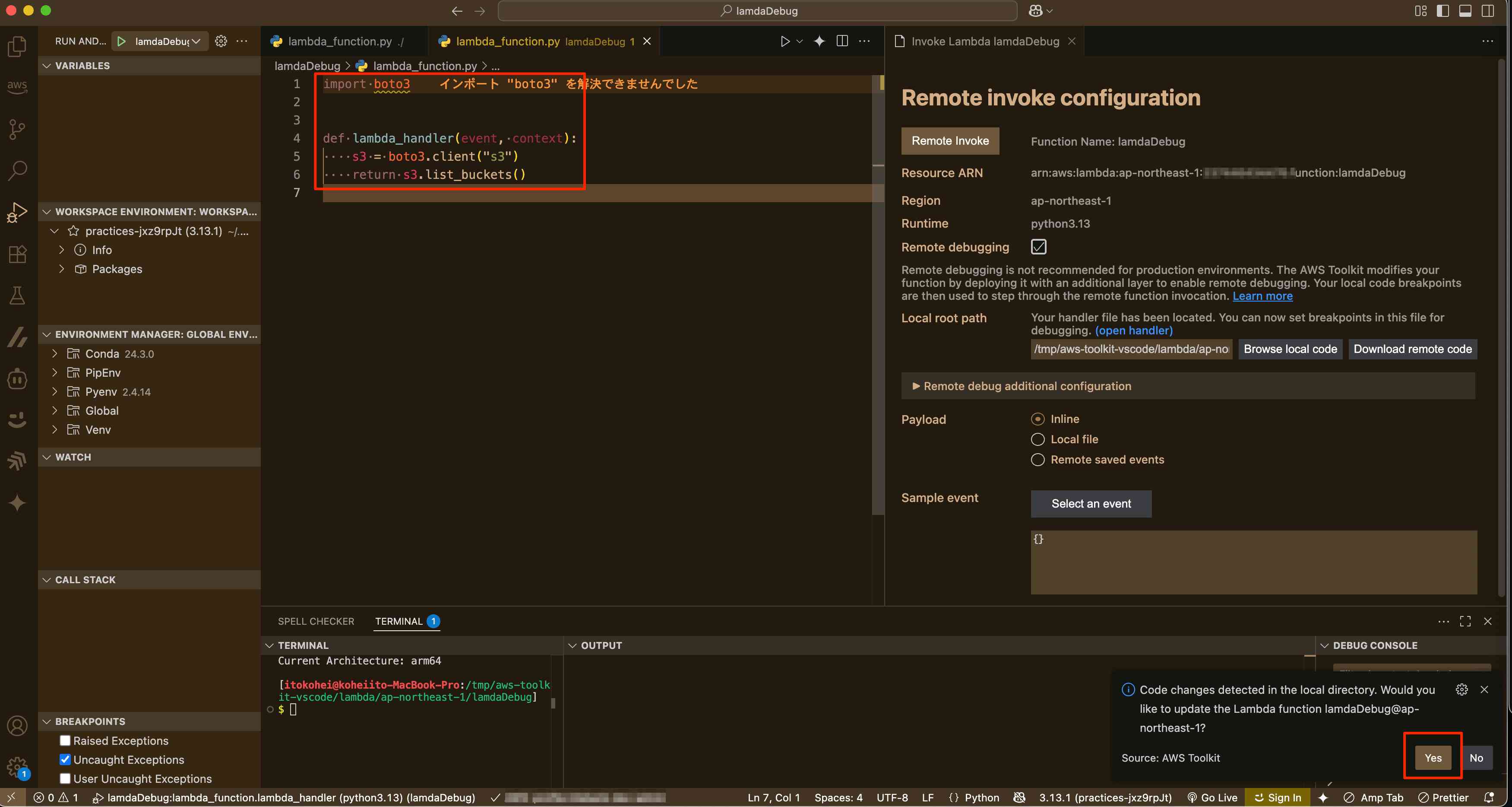Switch to the SPELL CHECKER panel tab
The image size is (1512, 807).
coord(316,621)
